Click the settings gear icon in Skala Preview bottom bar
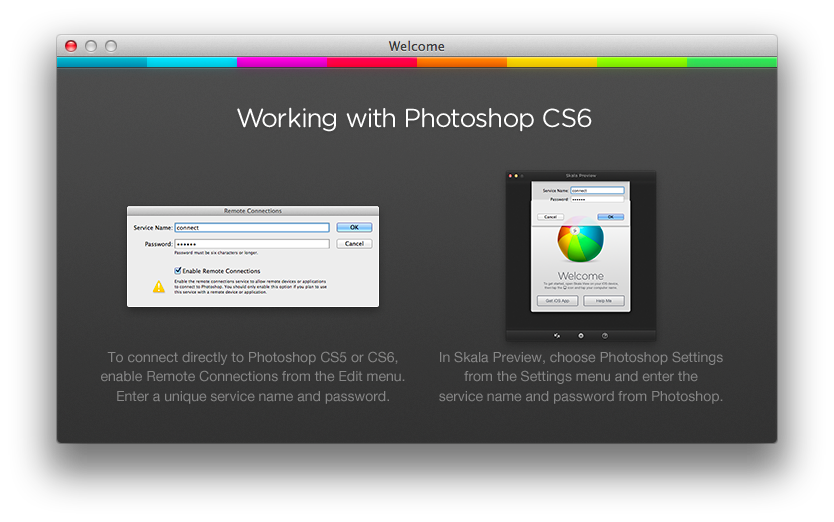The image size is (834, 522). pyautogui.click(x=581, y=336)
